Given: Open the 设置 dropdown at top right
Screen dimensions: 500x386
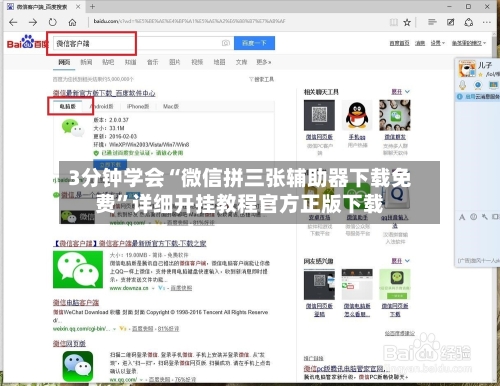Looking at the screenshot, I should coord(437,43).
